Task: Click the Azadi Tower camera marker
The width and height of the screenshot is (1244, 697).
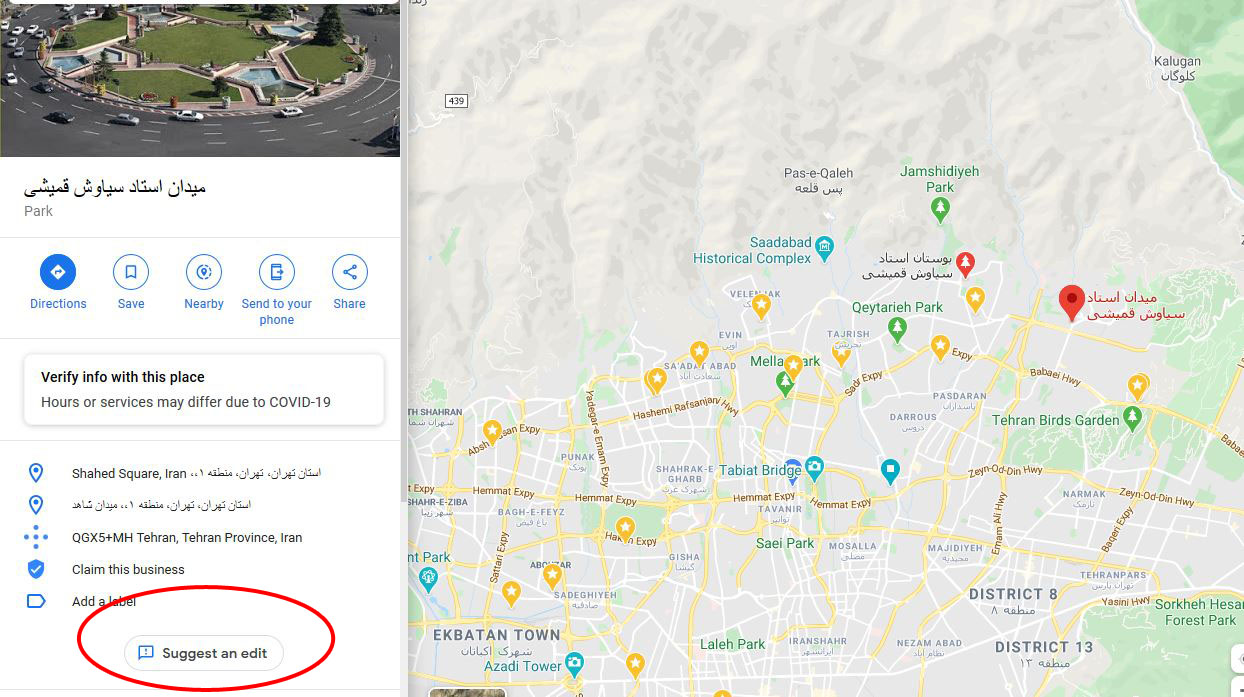Action: point(574,662)
